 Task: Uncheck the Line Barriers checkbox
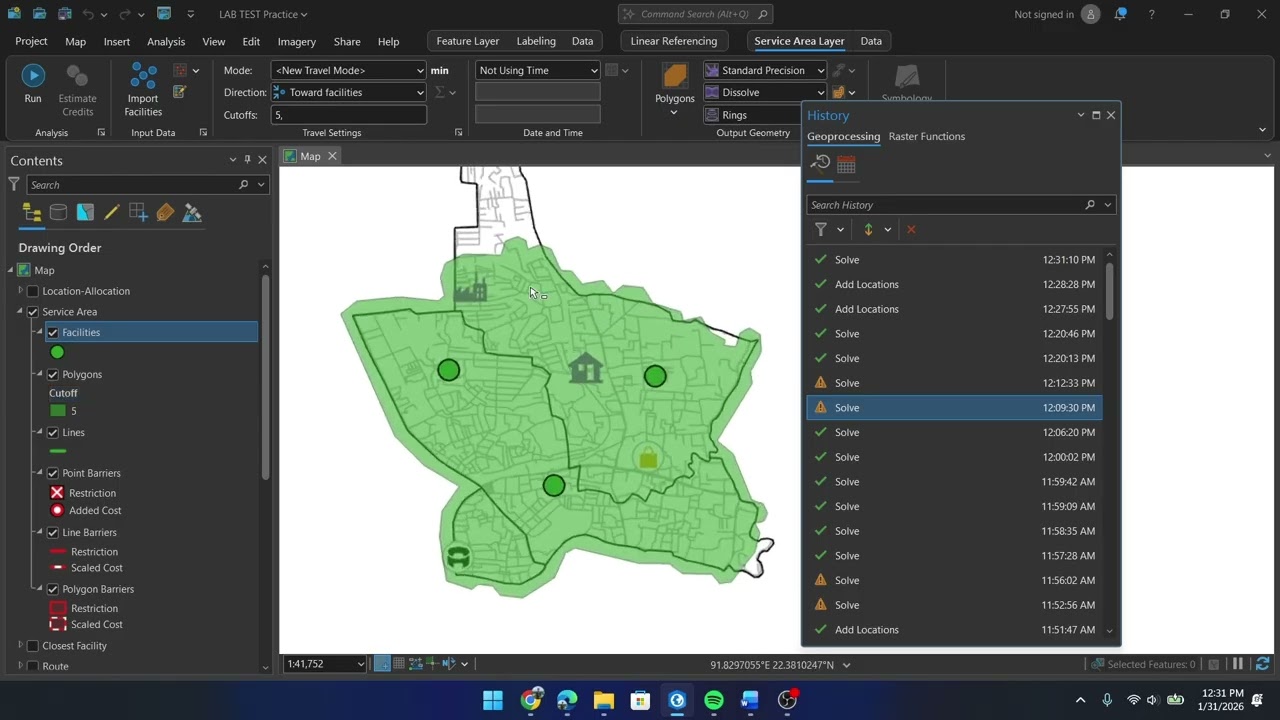pyautogui.click(x=53, y=532)
